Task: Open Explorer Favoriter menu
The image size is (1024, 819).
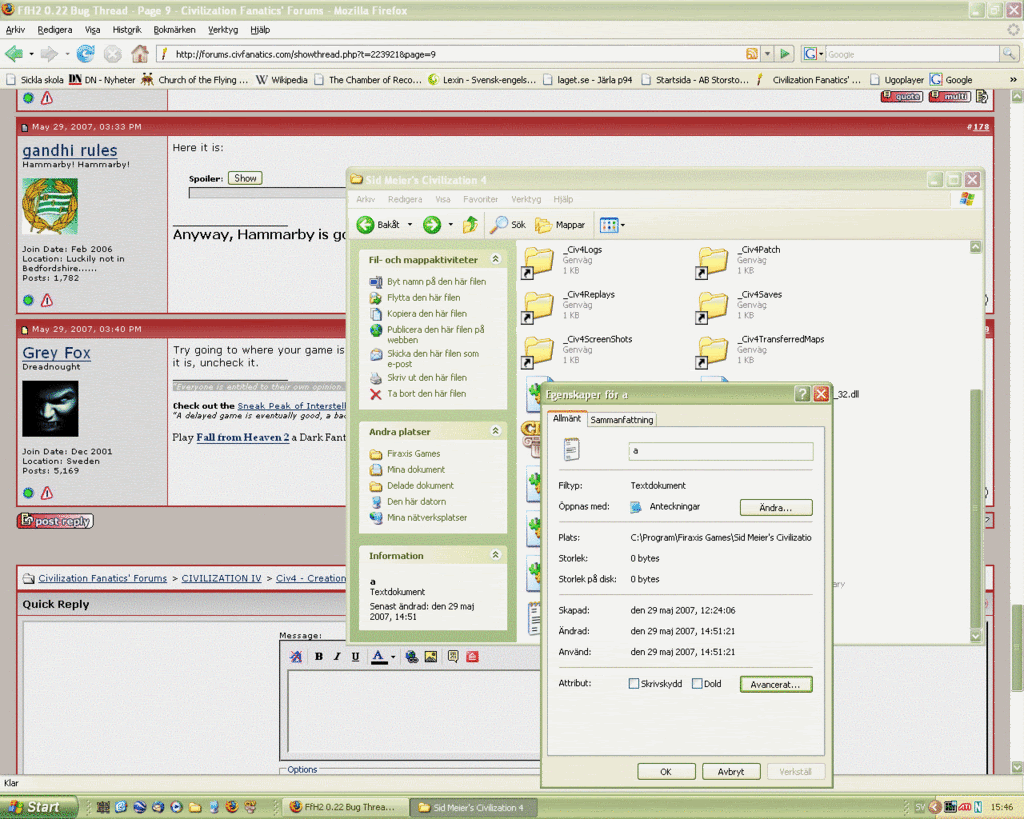Action: [x=481, y=199]
